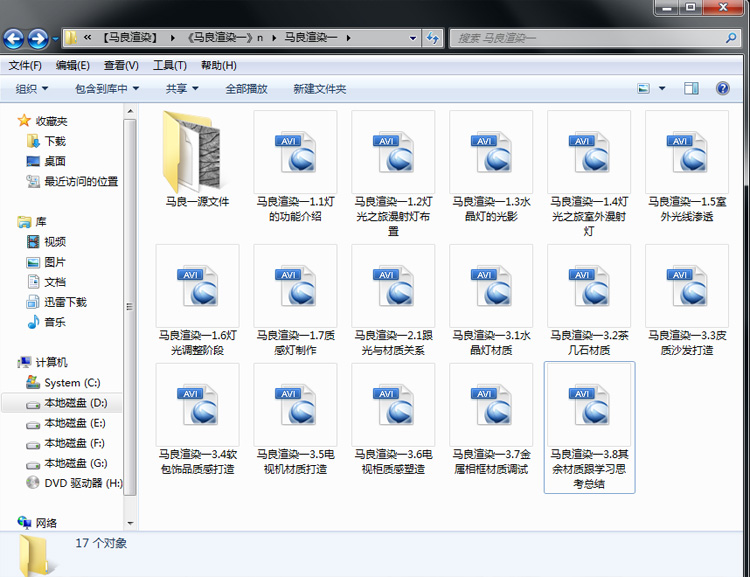Viewport: 750px width, 577px height.
Task: Select AVI file 马良渲染—1.1灯的功能介绍
Action: click(x=295, y=166)
